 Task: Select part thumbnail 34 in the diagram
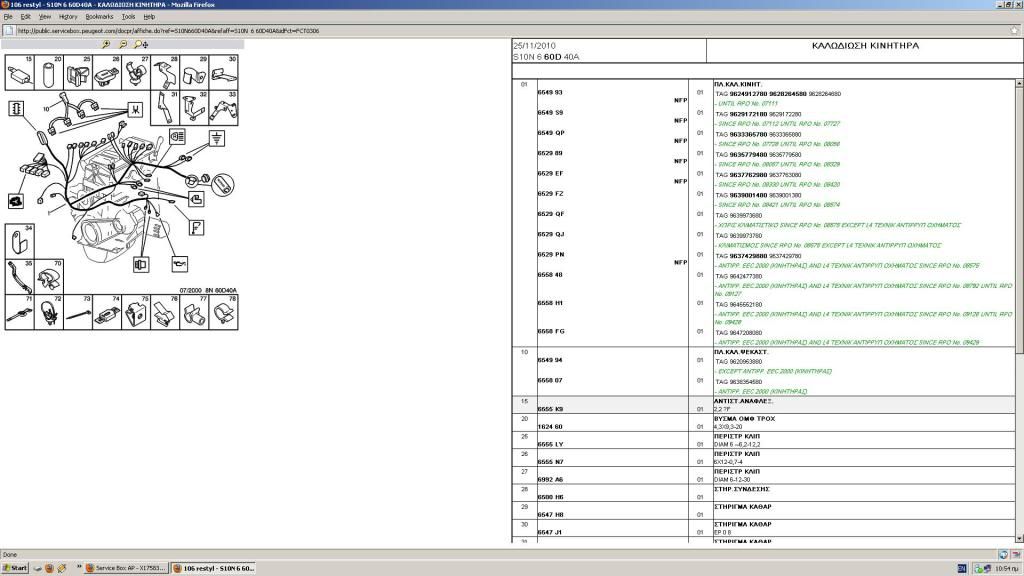[20, 241]
